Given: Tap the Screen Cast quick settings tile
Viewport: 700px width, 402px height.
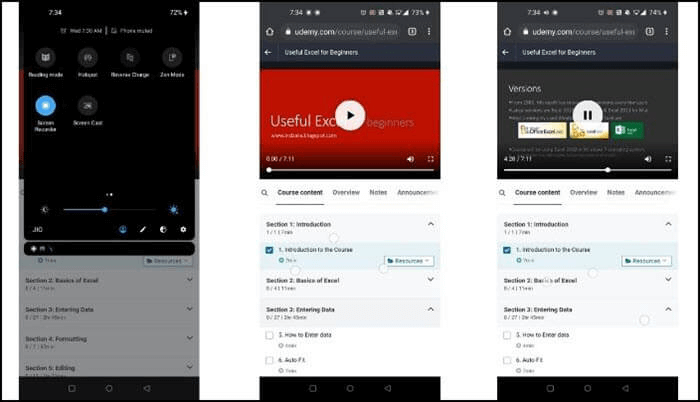Looking at the screenshot, I should [88, 105].
